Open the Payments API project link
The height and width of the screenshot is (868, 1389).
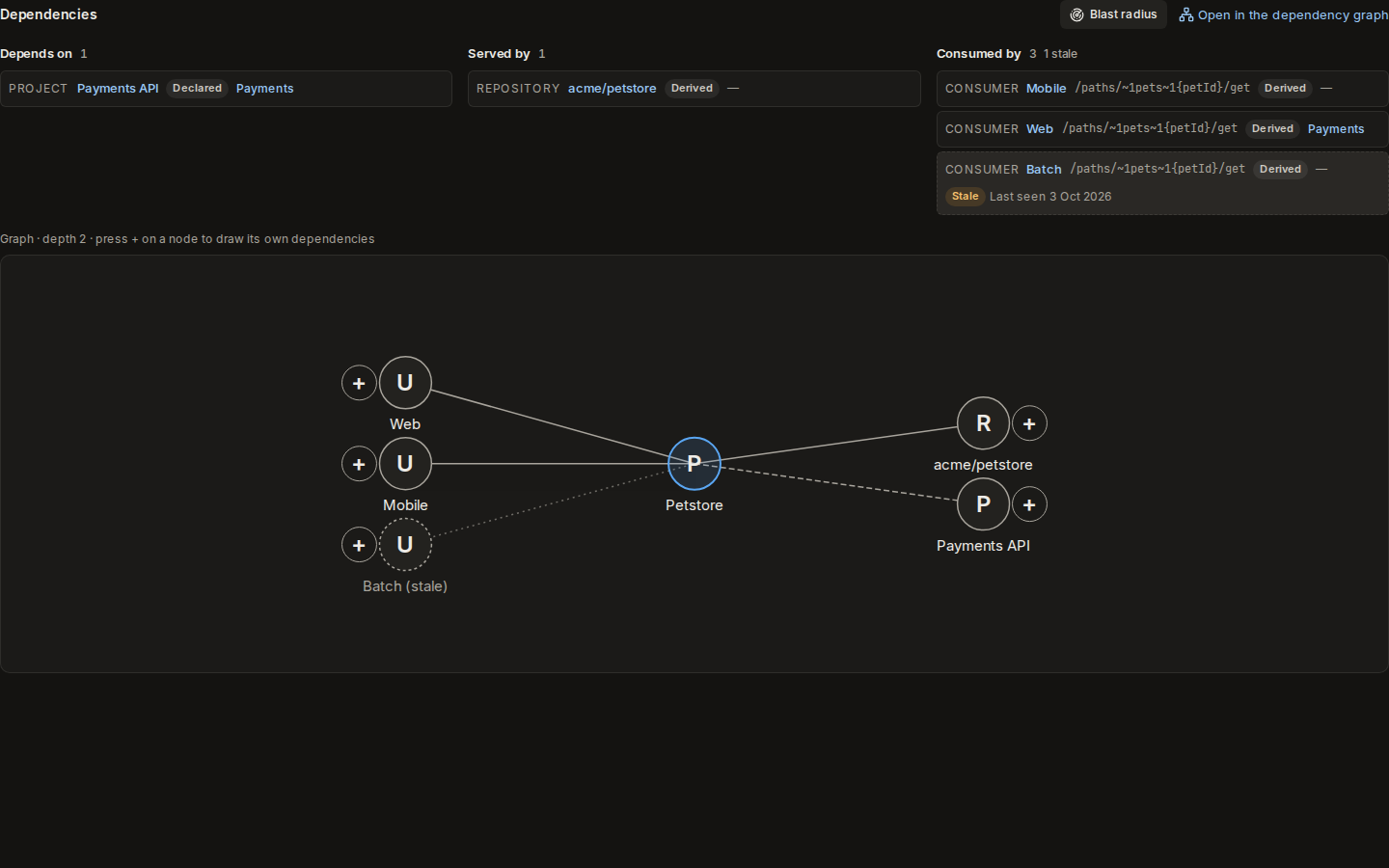[x=118, y=89]
